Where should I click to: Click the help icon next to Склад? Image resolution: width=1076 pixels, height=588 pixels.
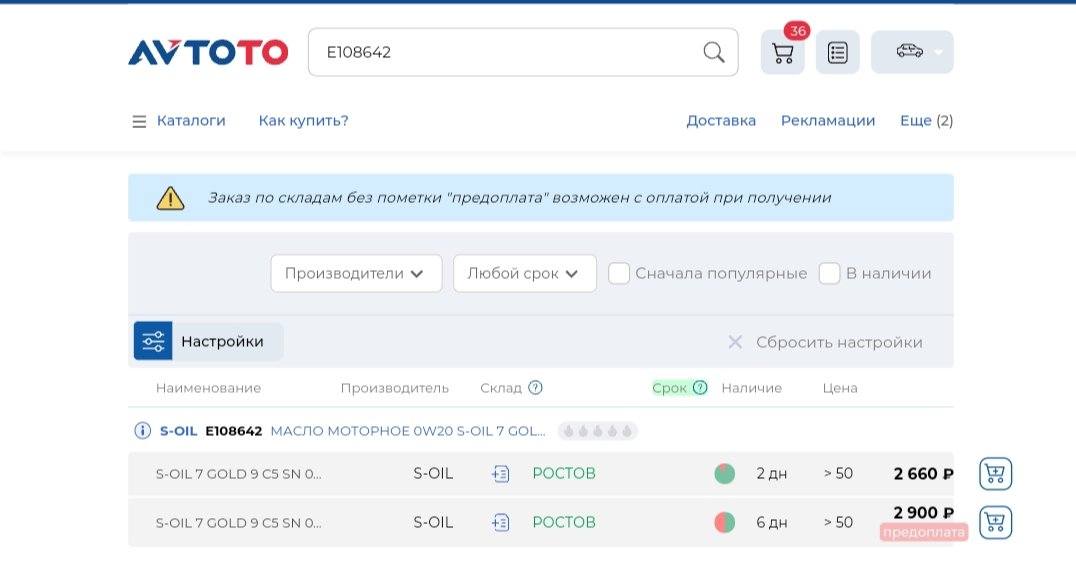point(535,388)
